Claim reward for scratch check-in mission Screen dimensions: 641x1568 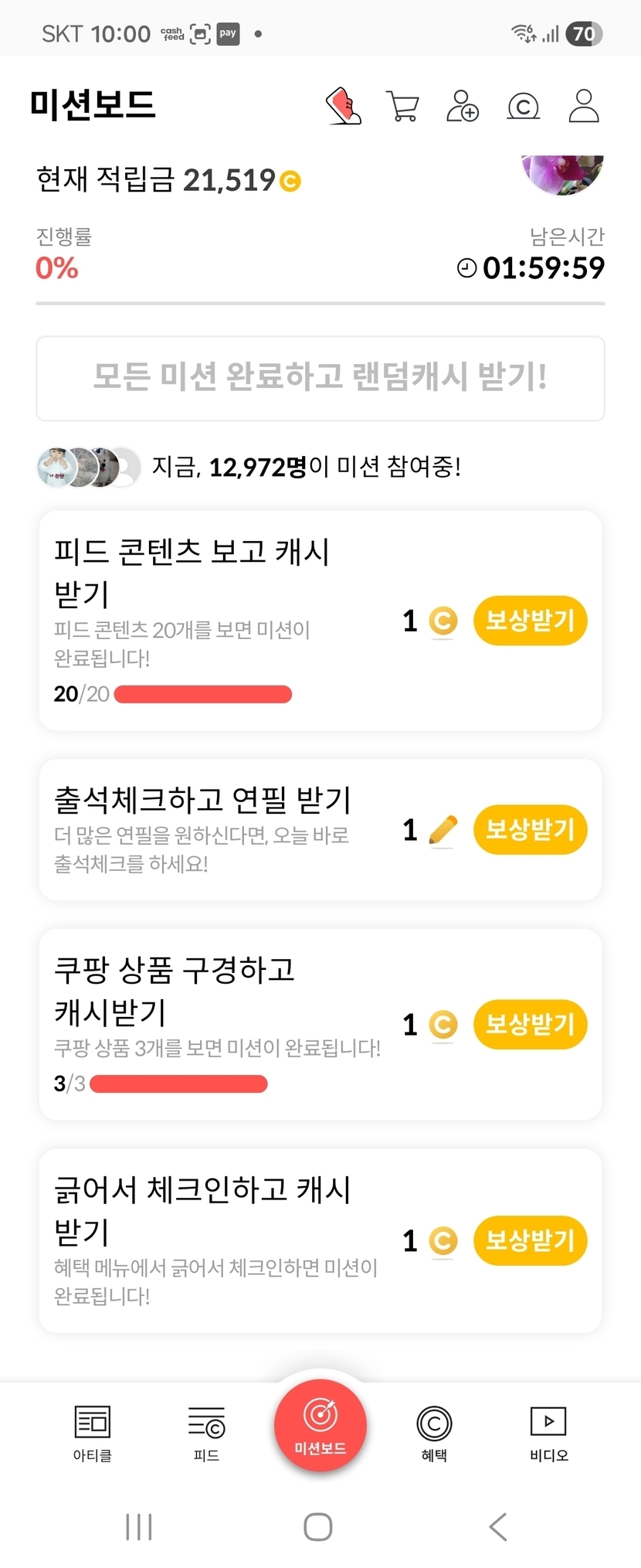[x=530, y=1241]
